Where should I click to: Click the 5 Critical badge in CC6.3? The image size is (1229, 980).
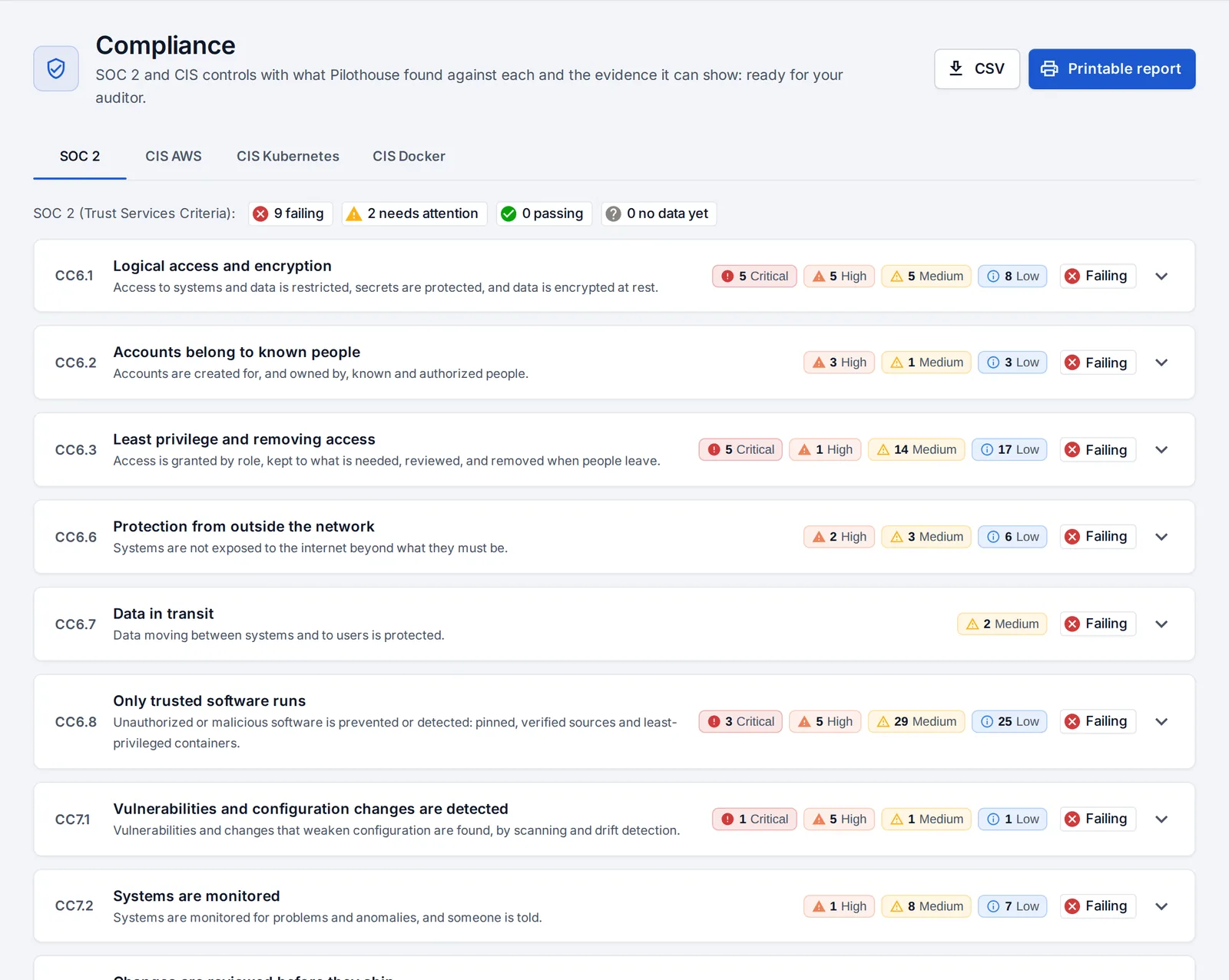(x=740, y=450)
